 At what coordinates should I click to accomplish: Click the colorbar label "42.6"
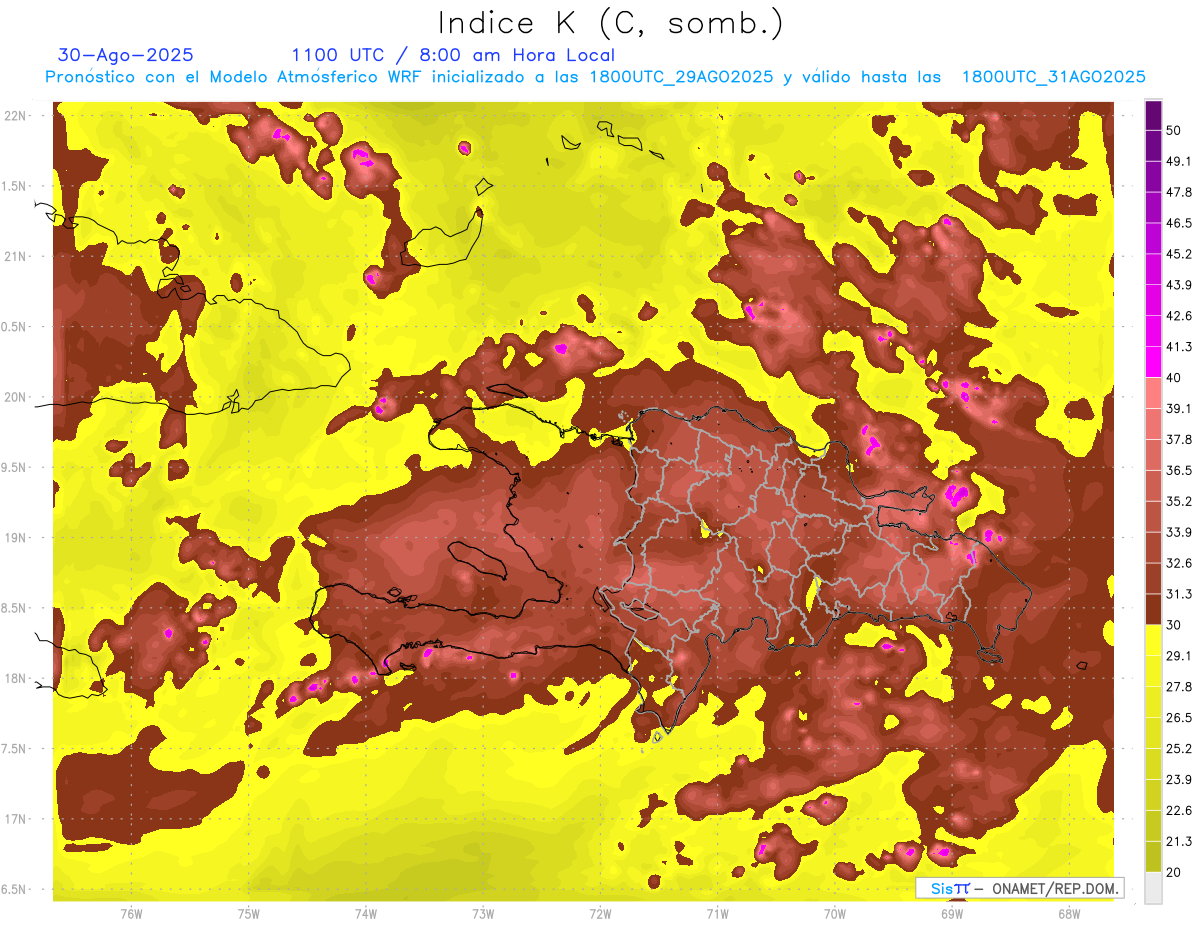click(x=1179, y=316)
